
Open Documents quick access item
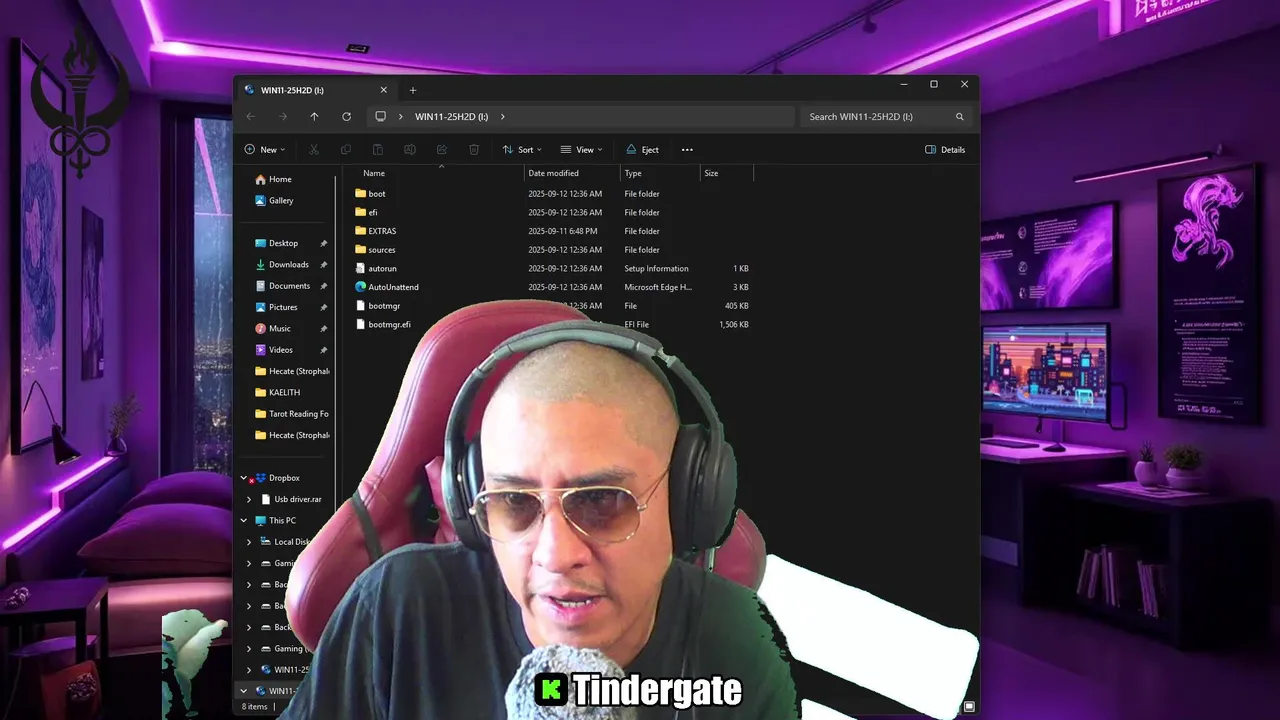tap(285, 286)
